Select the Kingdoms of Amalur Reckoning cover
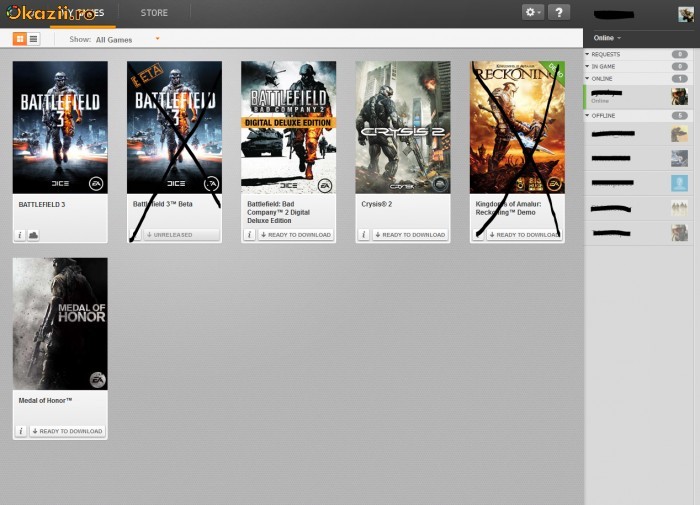The width and height of the screenshot is (700, 505). coord(517,127)
